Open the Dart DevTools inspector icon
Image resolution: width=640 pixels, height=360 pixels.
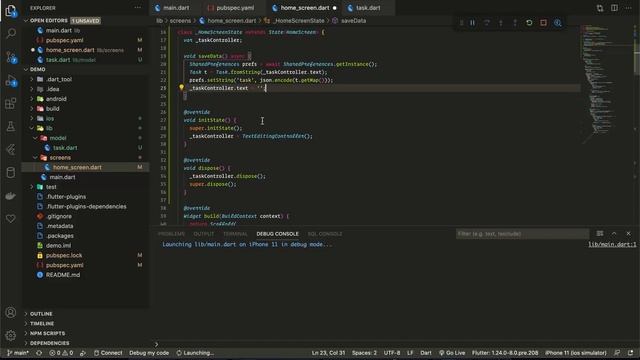(558, 23)
